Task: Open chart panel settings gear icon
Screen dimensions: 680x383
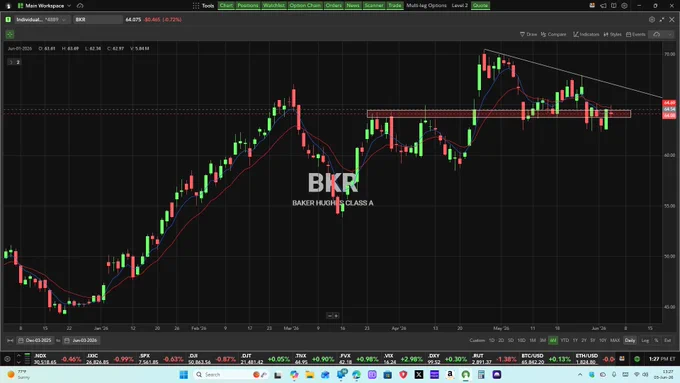Action: (x=652, y=20)
